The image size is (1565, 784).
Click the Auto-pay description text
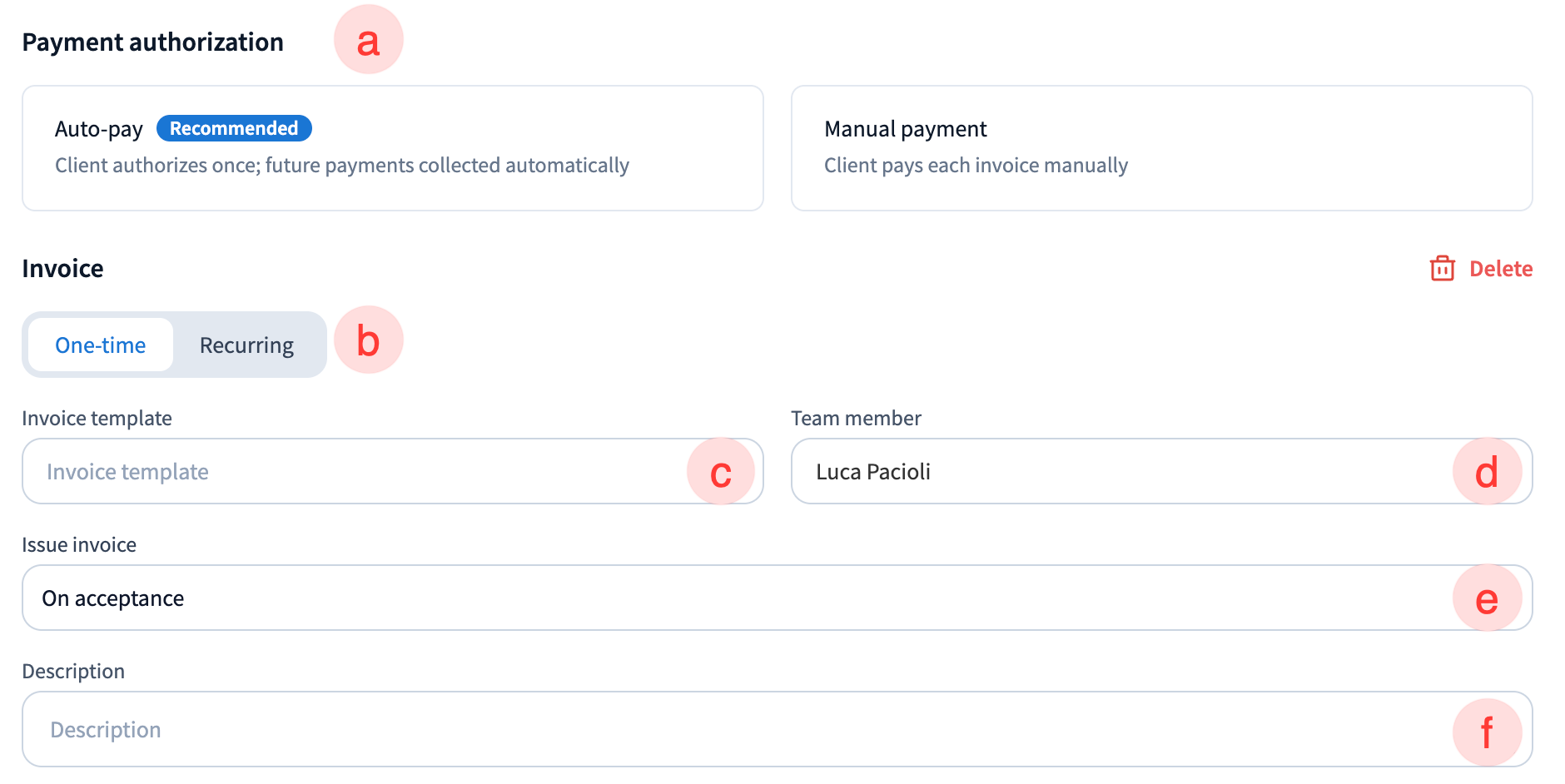[341, 166]
